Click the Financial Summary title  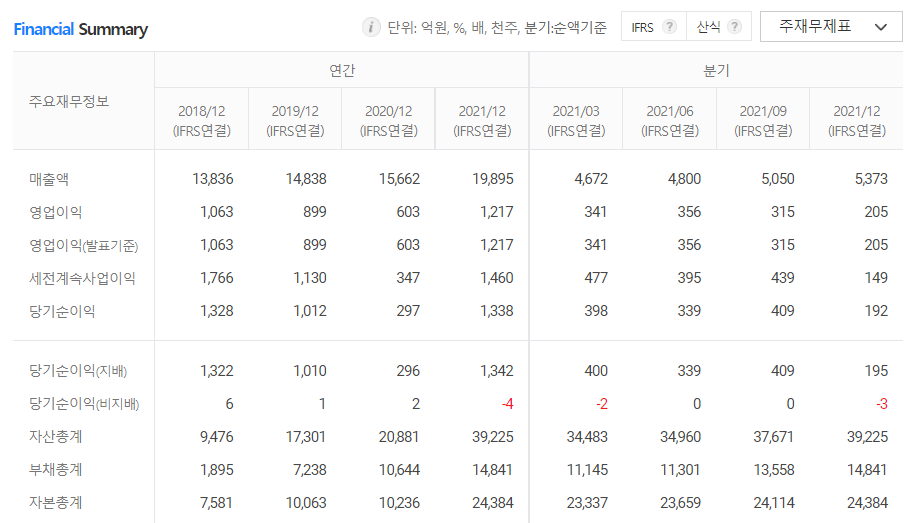(81, 29)
